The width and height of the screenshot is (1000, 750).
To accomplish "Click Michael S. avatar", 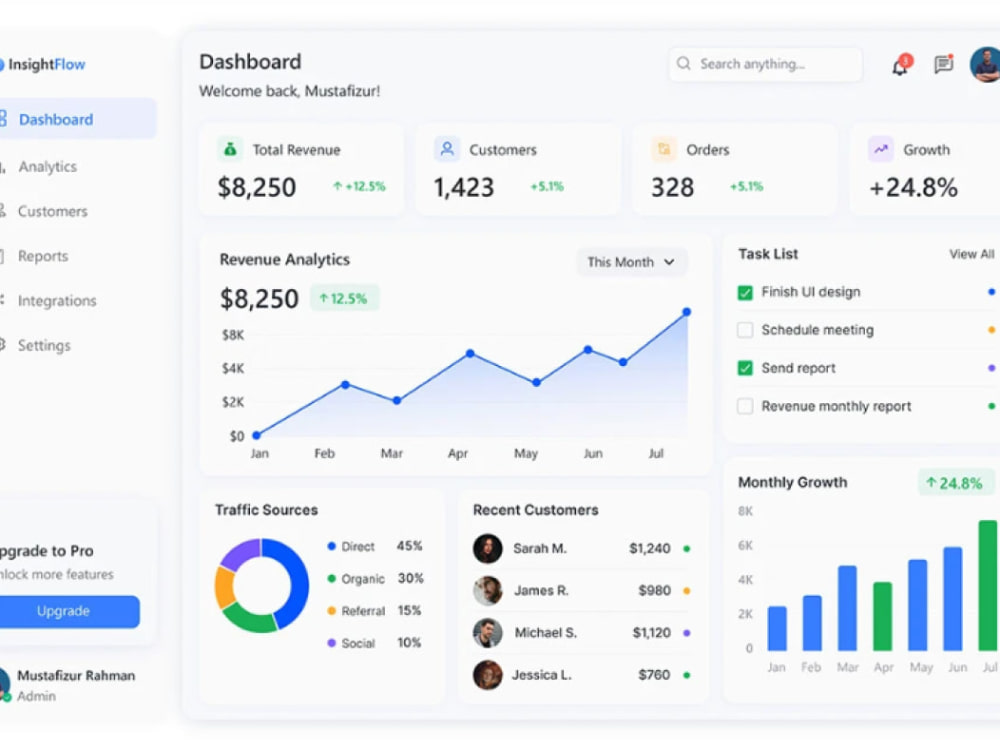I will 488,633.
